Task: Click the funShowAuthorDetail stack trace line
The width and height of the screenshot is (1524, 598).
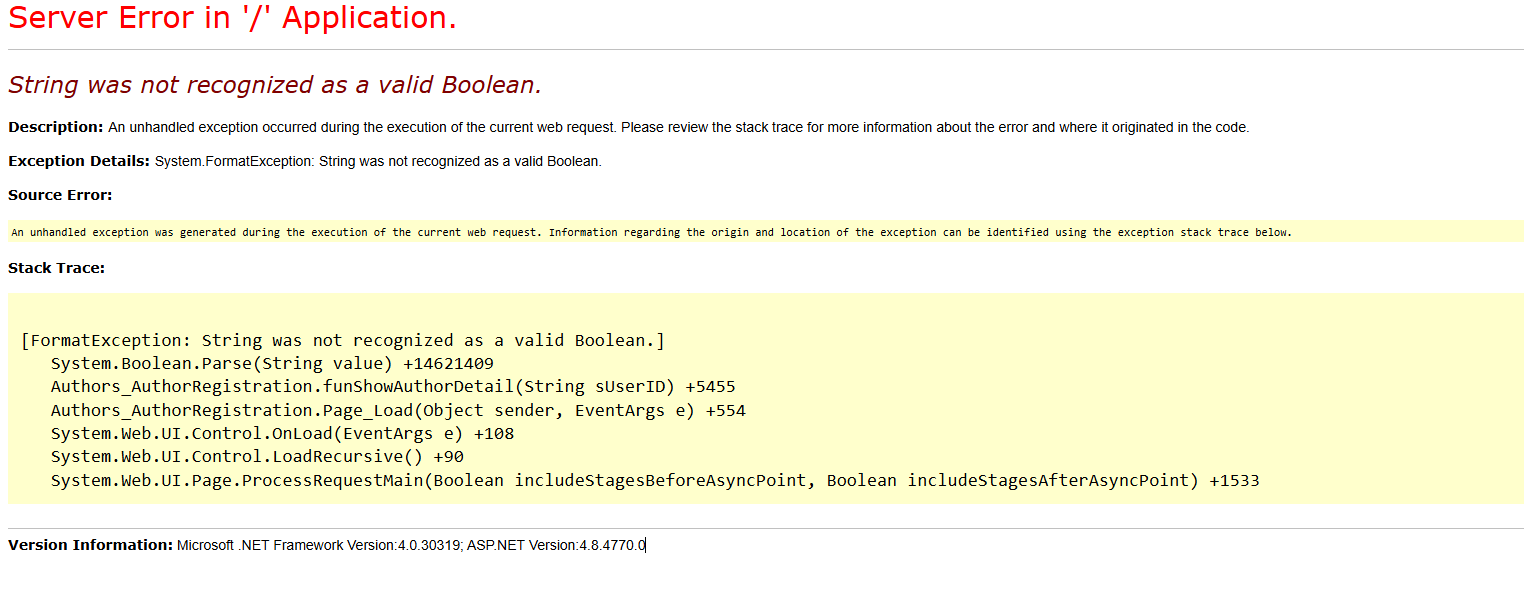Action: [x=393, y=387]
